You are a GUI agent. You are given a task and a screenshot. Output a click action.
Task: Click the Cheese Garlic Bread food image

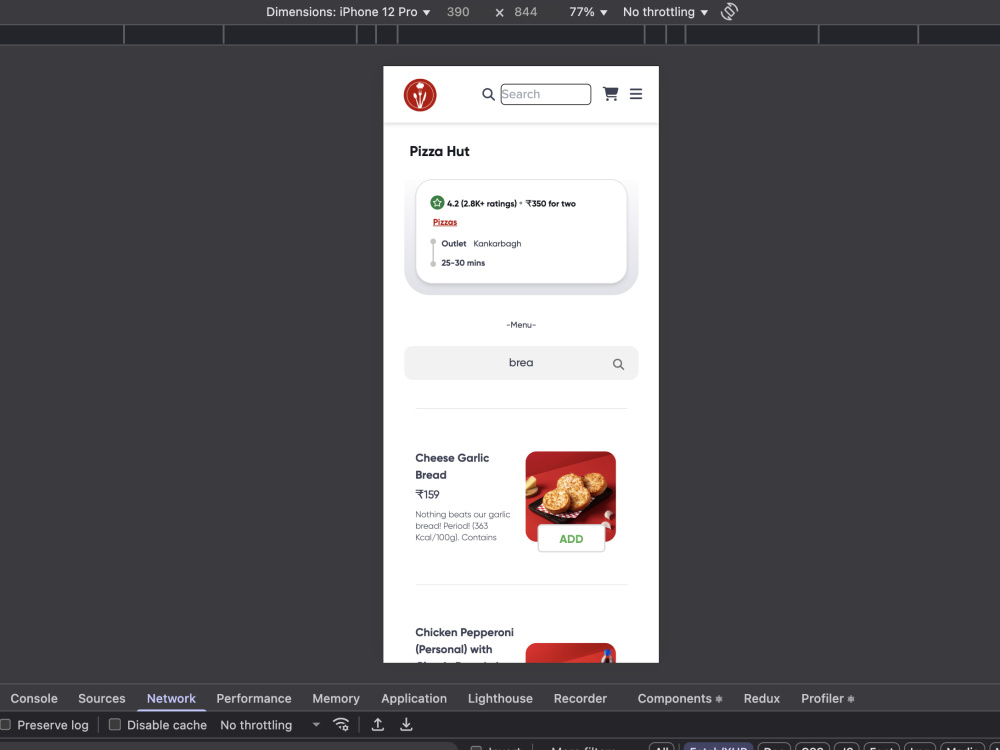tap(571, 496)
